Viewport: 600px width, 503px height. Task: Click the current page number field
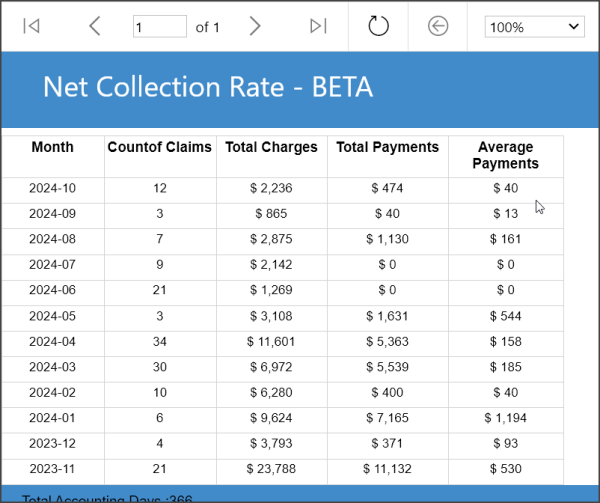pyautogui.click(x=159, y=27)
